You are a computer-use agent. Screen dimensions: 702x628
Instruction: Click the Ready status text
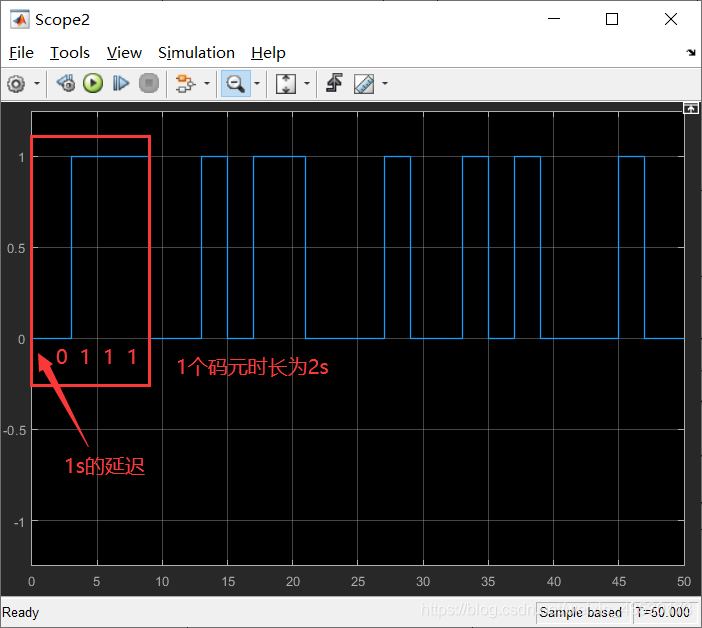click(x=21, y=612)
